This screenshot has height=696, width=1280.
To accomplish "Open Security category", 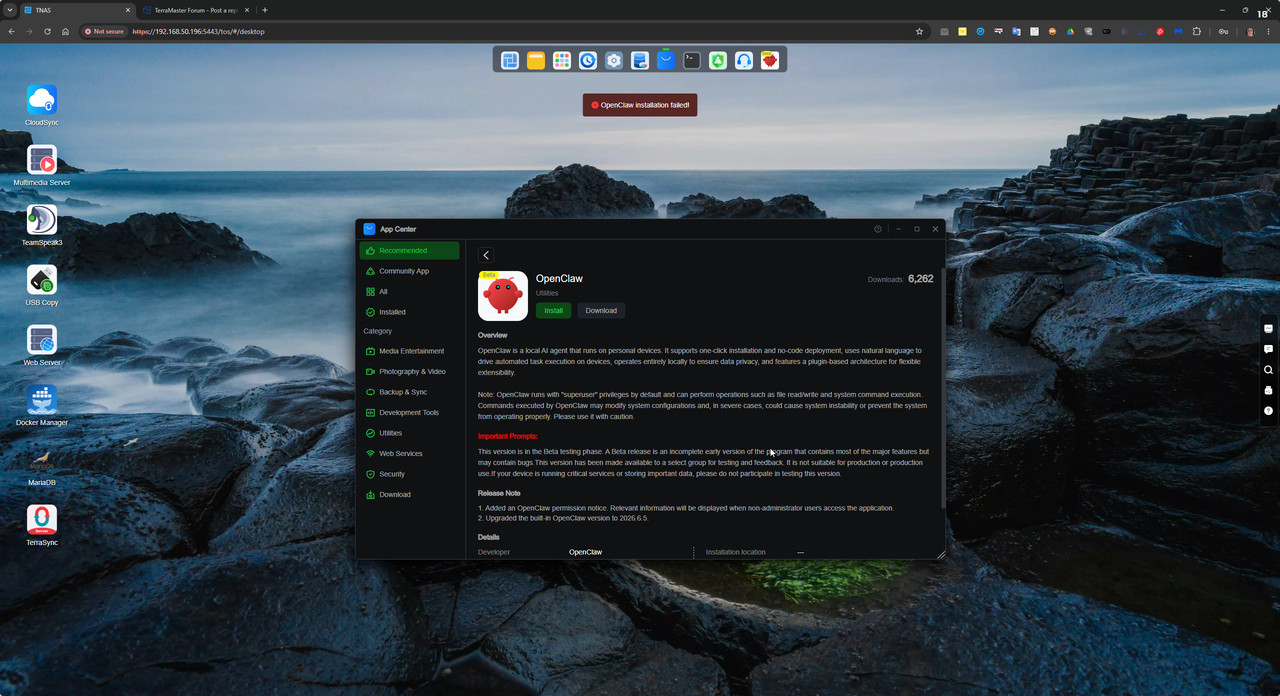I will (x=409, y=474).
